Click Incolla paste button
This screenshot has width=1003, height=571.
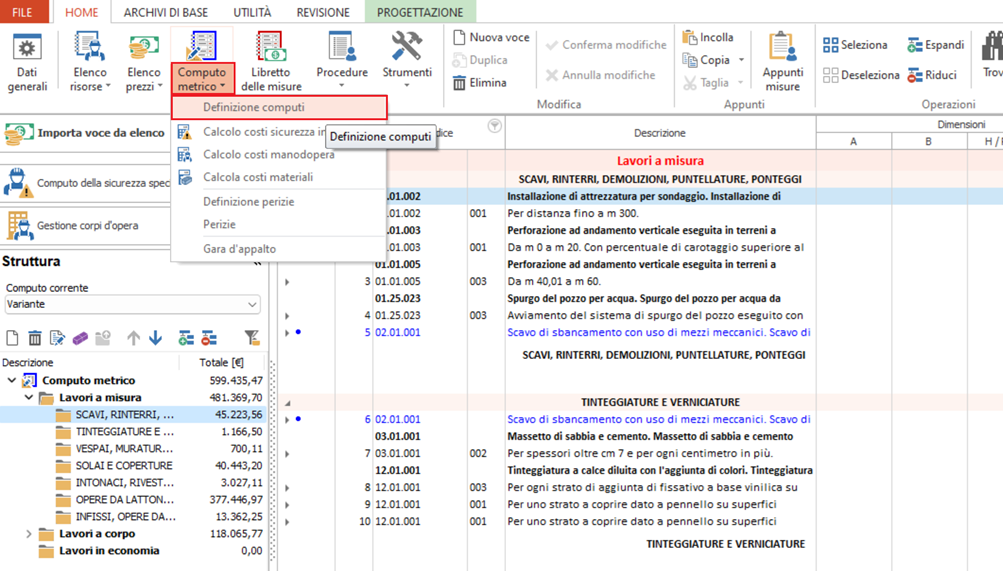708,37
